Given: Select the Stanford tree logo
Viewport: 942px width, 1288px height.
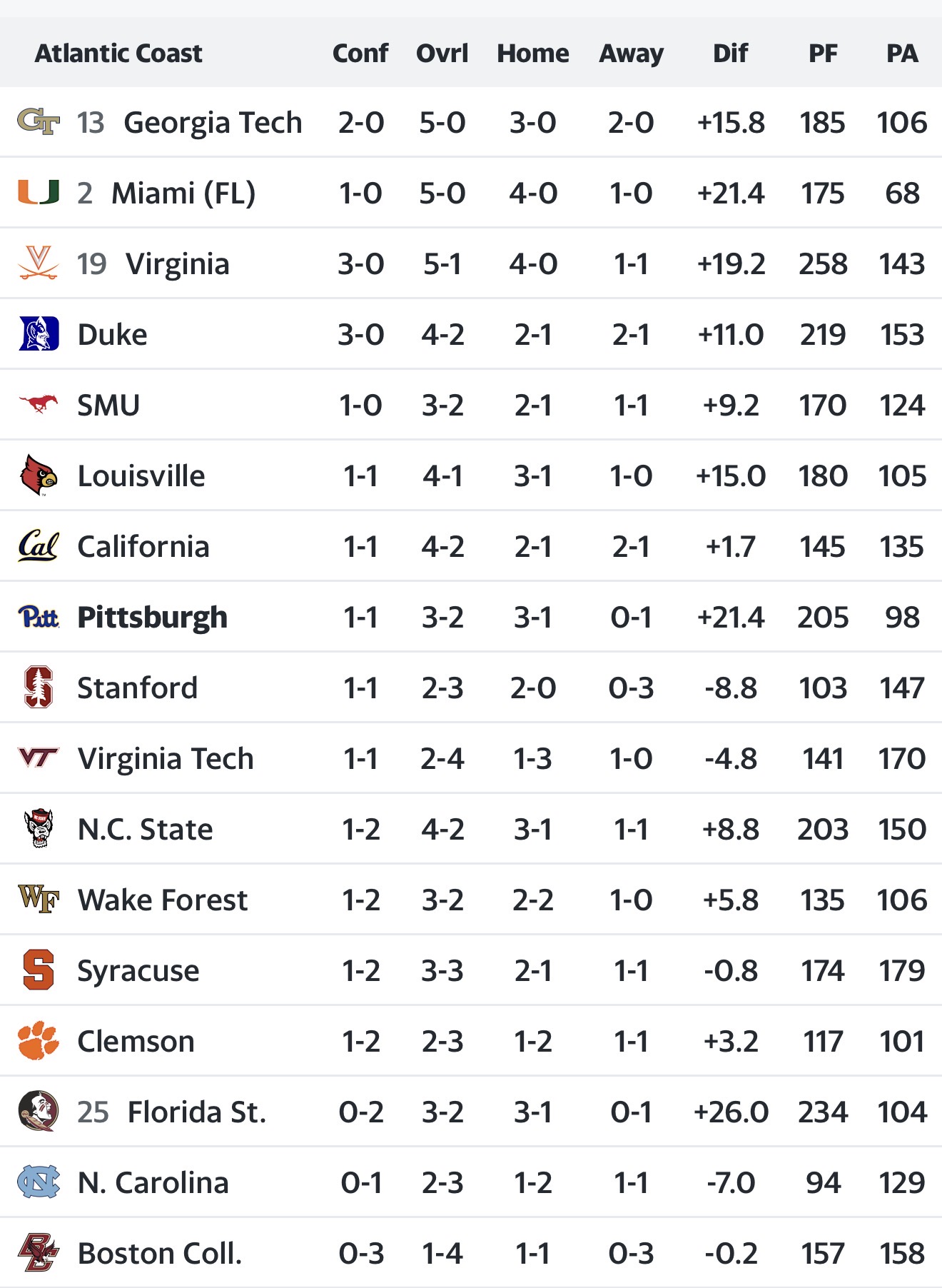Looking at the screenshot, I should point(39,688).
